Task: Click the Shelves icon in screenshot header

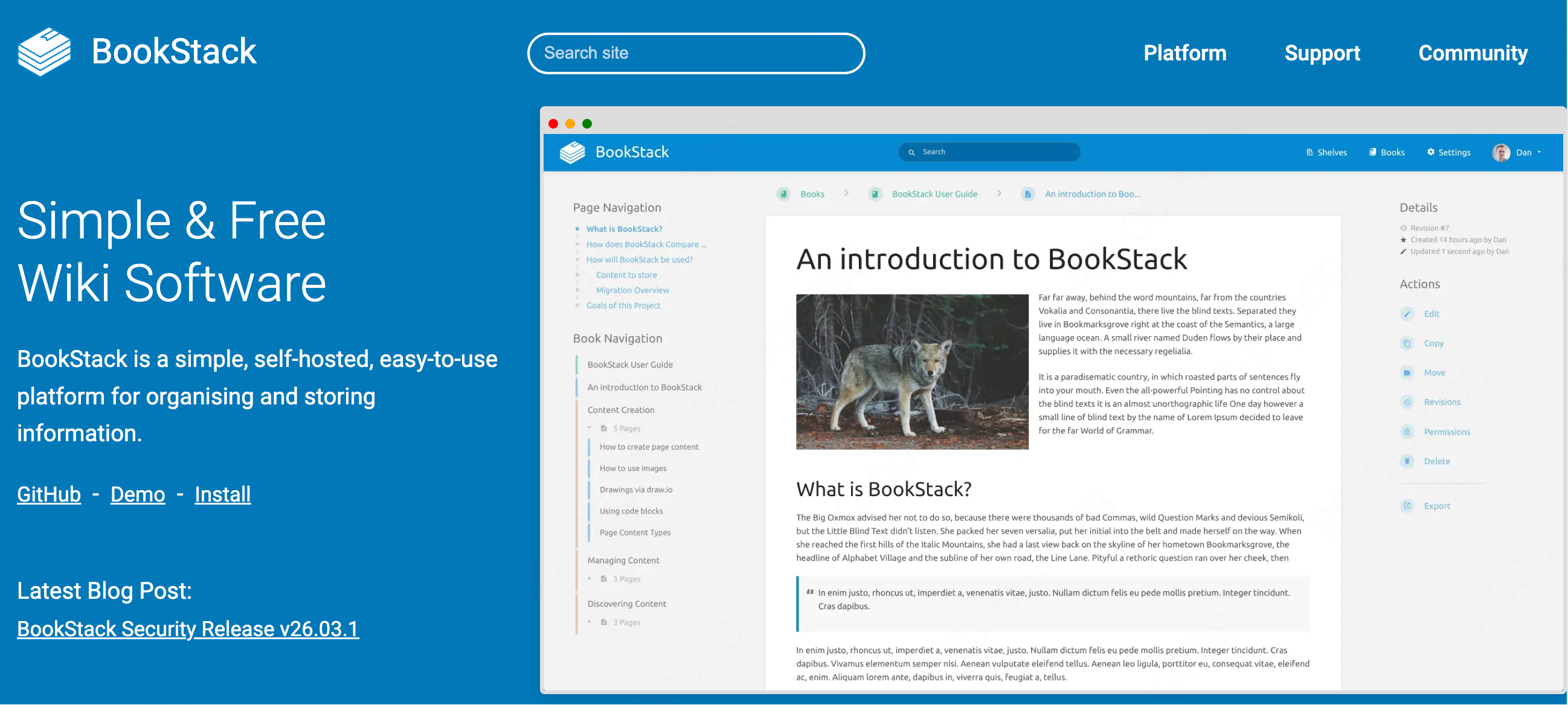Action: (x=1309, y=152)
